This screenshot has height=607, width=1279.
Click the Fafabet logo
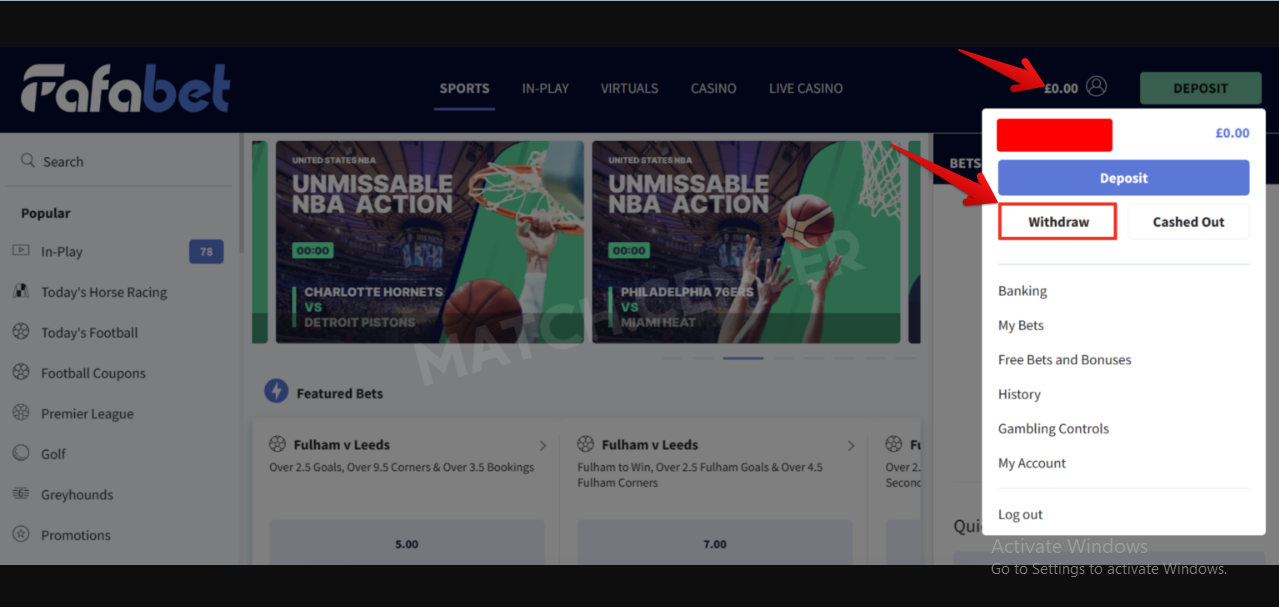126,89
